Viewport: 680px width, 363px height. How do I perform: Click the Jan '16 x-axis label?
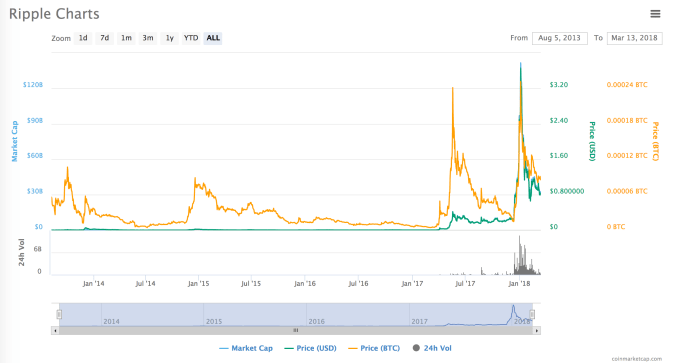point(305,284)
